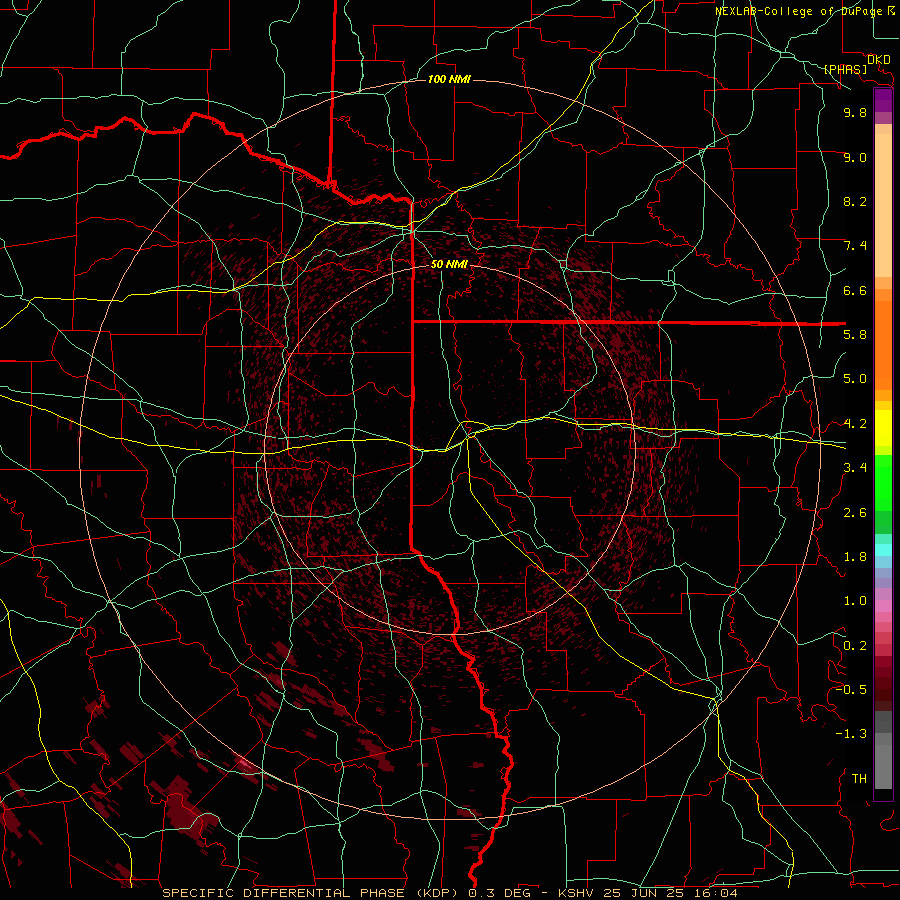
Task: Click the 5.8 value on color scale
Action: click(855, 335)
